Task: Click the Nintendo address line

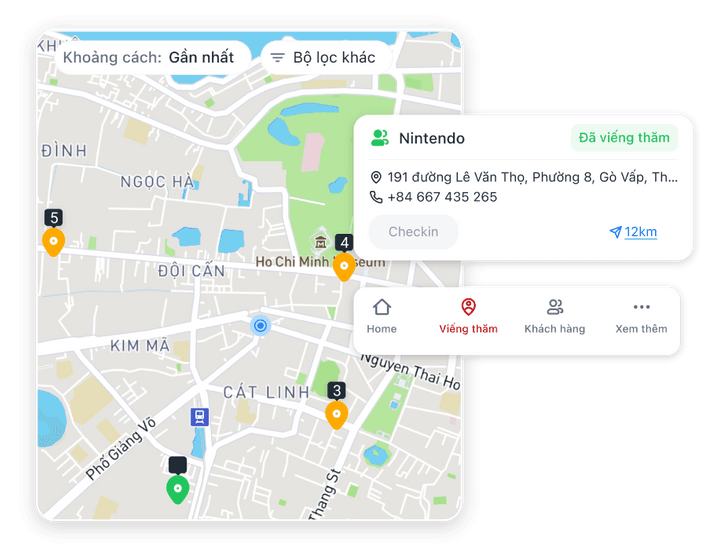Action: (x=532, y=177)
